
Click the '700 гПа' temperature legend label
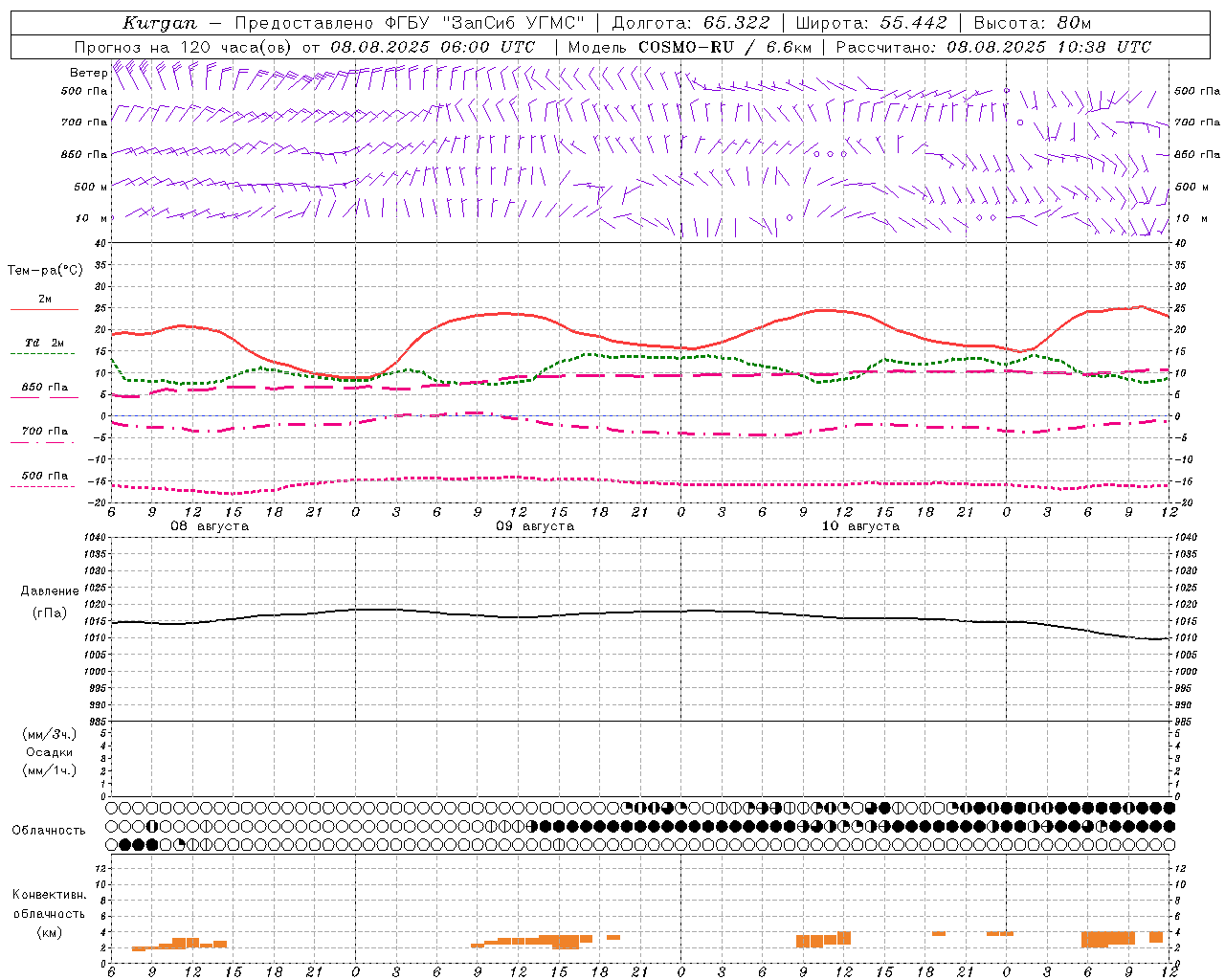click(45, 432)
